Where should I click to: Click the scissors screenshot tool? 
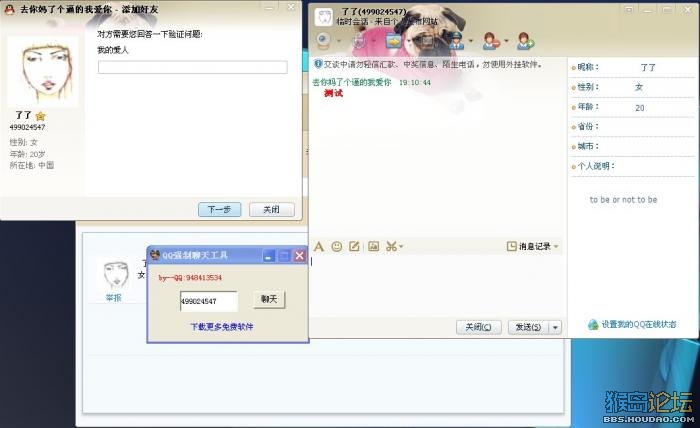pyautogui.click(x=391, y=246)
